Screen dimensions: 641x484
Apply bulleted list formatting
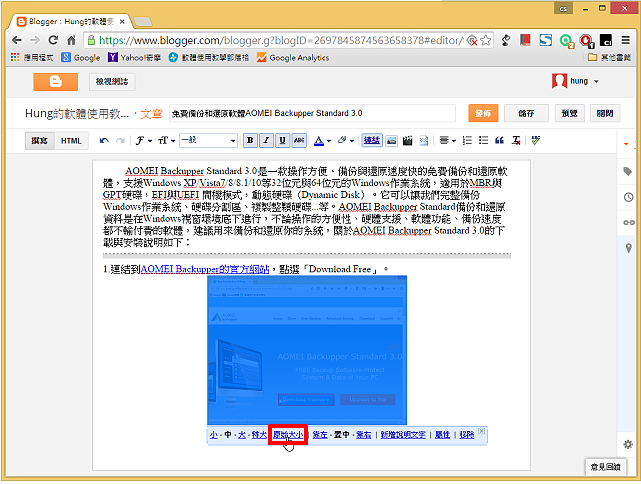(x=483, y=141)
